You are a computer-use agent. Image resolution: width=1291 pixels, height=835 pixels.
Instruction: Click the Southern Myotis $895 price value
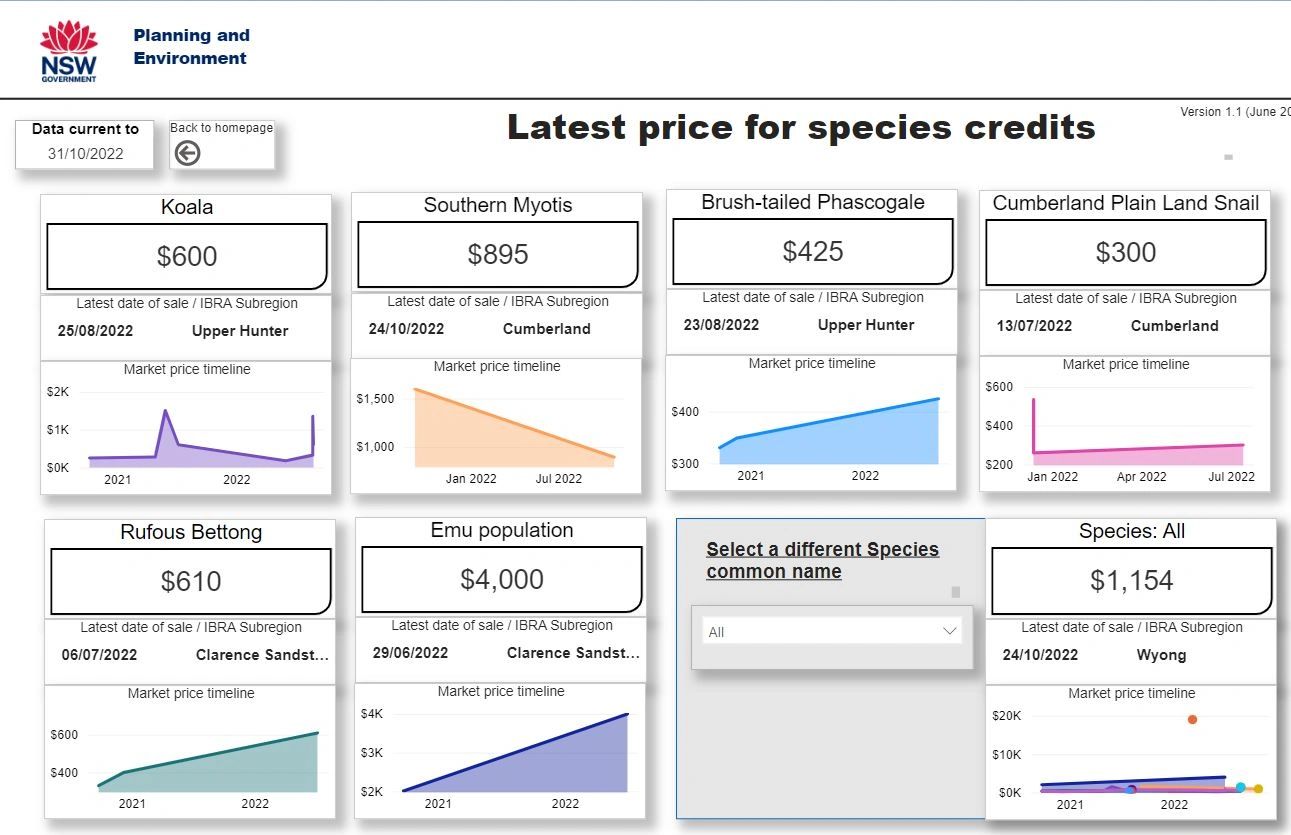coord(498,254)
